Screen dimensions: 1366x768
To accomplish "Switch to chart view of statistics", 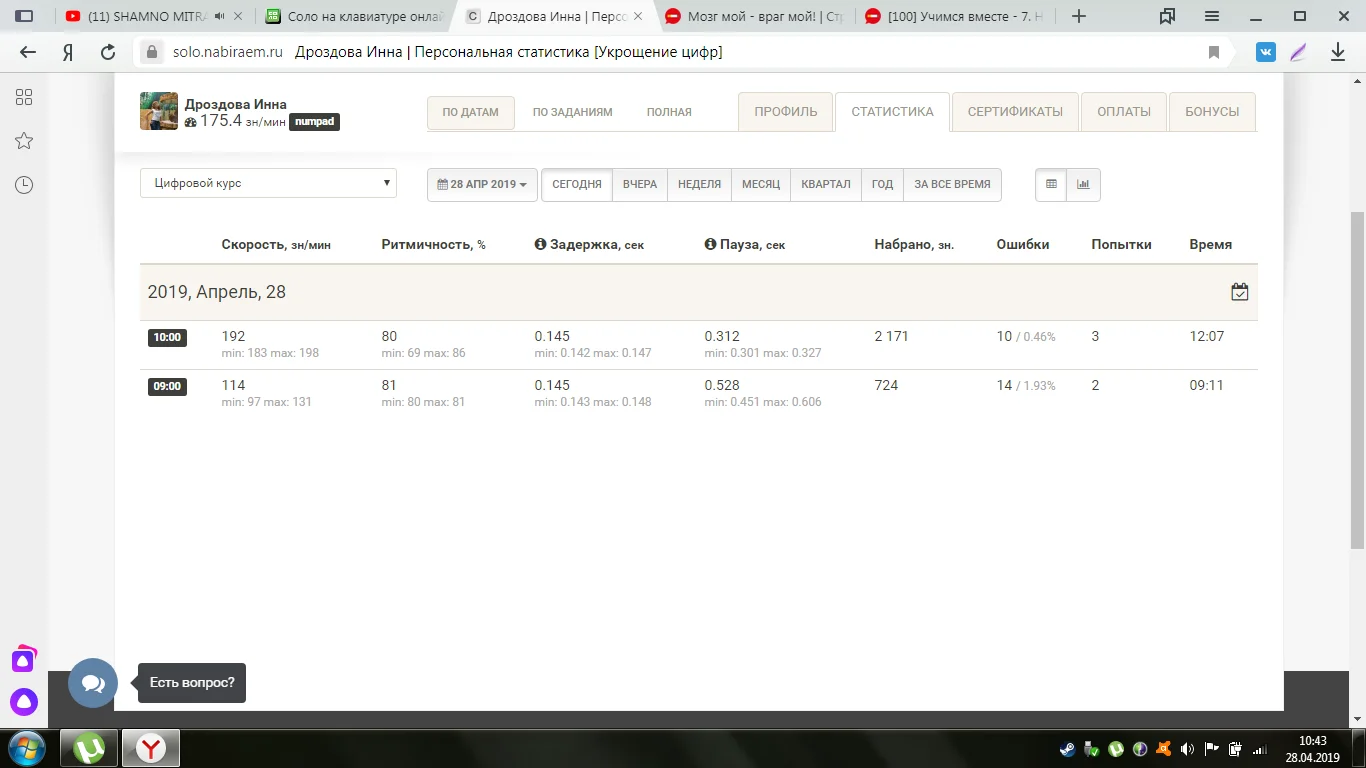I will (x=1084, y=185).
